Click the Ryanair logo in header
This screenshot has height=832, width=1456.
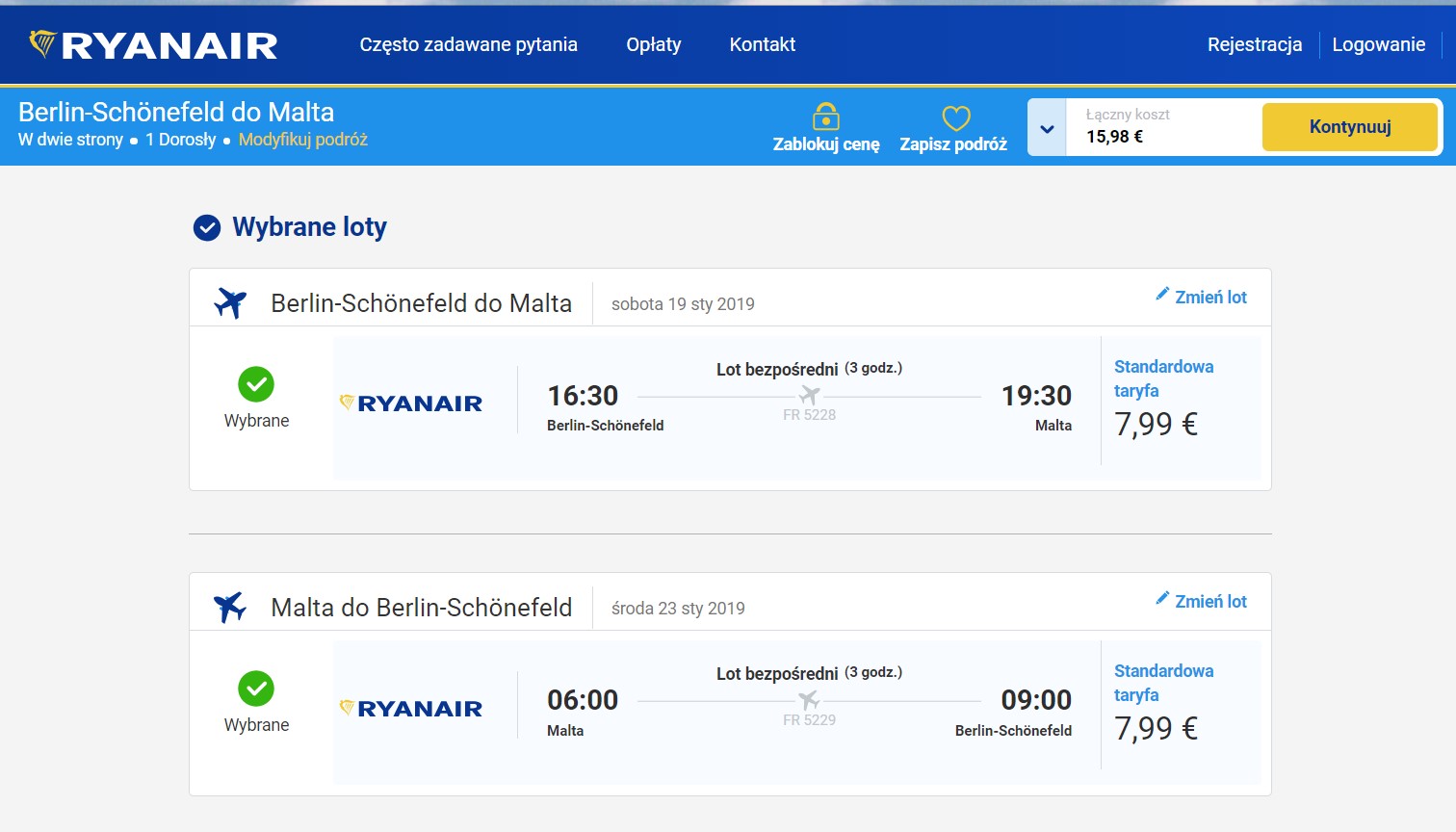pyautogui.click(x=153, y=45)
